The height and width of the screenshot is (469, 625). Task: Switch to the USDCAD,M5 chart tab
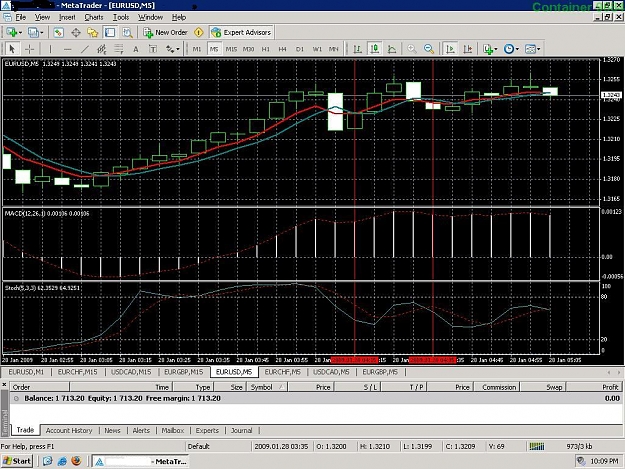pos(331,372)
